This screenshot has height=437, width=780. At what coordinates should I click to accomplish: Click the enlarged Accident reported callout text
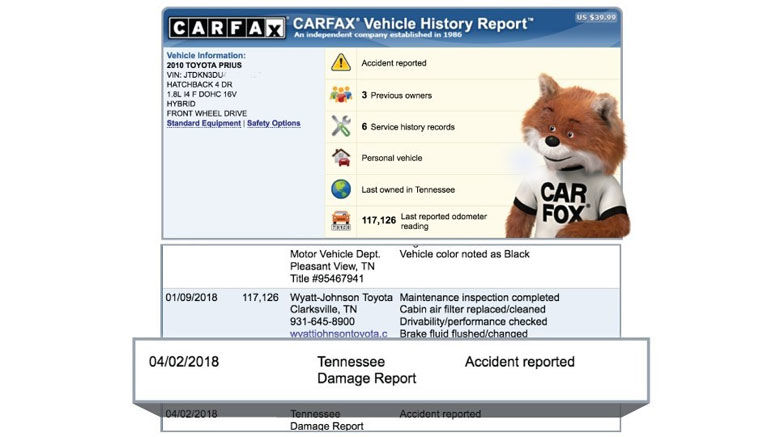519,362
